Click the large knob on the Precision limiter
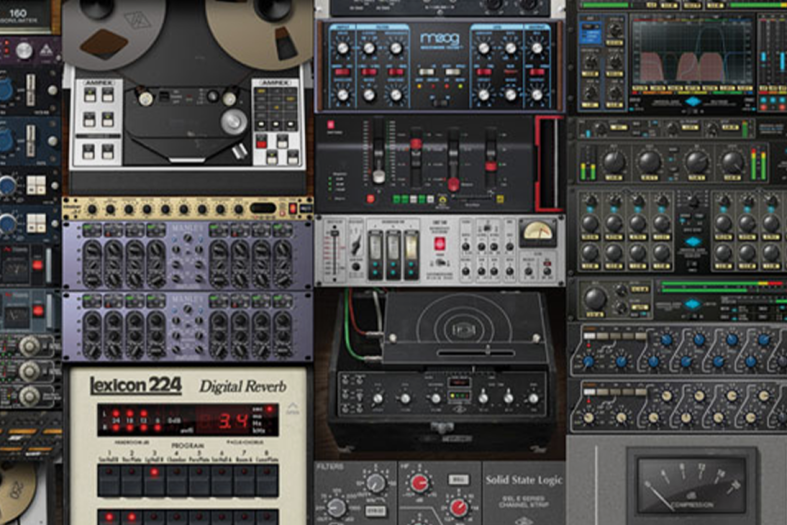Image resolution: width=787 pixels, height=525 pixels. click(595, 298)
